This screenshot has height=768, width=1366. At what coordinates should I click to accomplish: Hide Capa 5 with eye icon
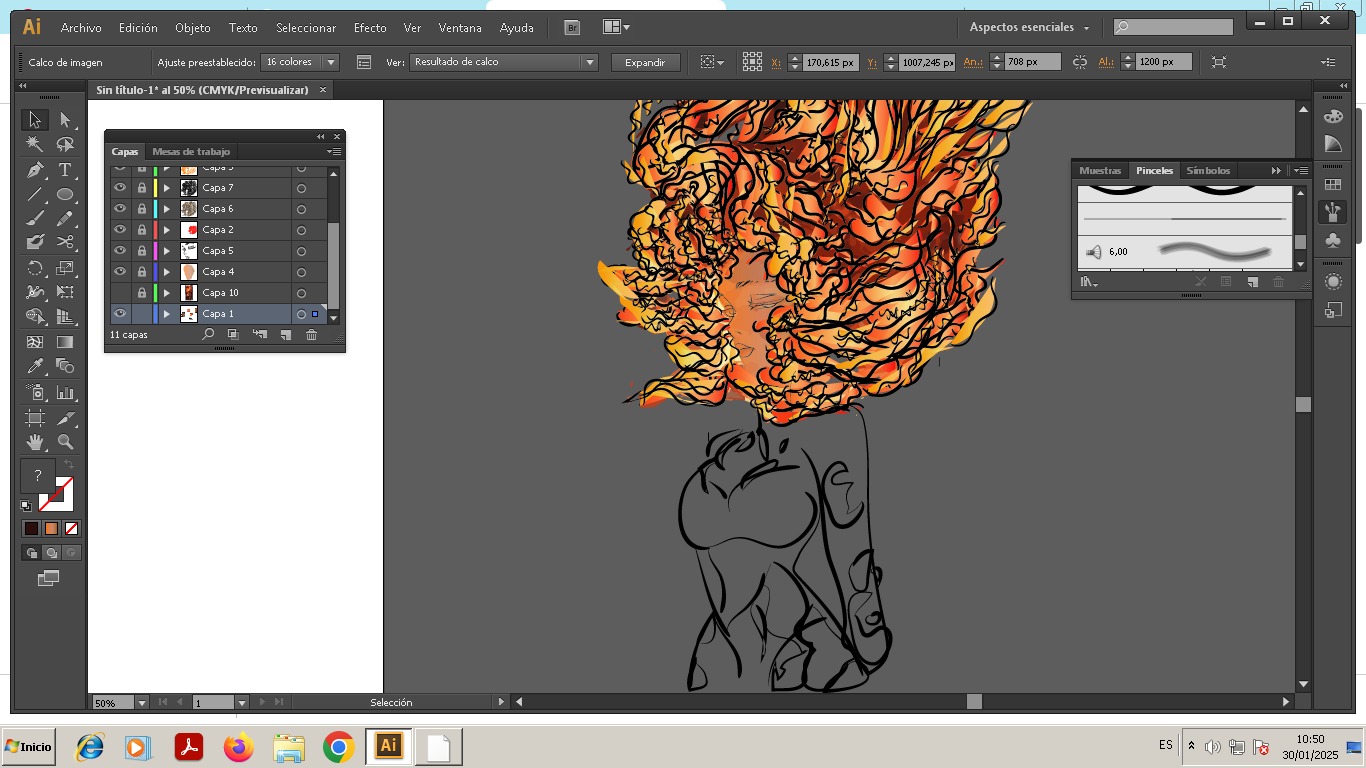[120, 251]
